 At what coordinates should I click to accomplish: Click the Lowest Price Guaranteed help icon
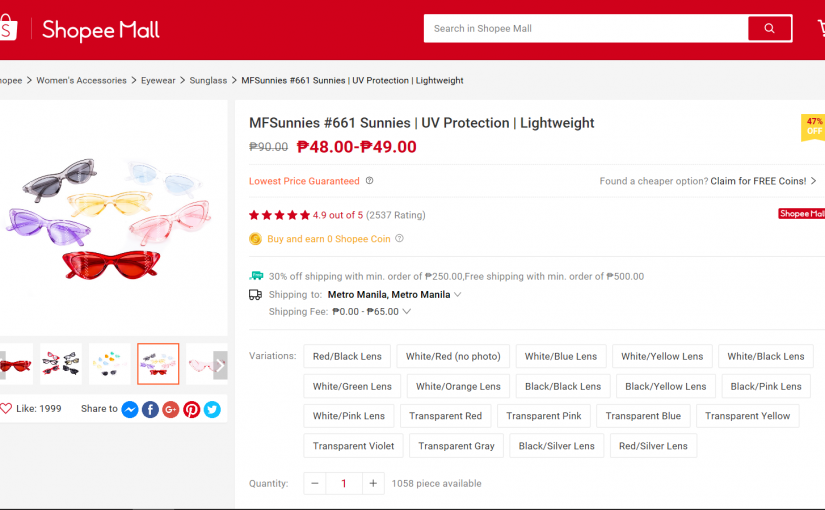tap(369, 181)
